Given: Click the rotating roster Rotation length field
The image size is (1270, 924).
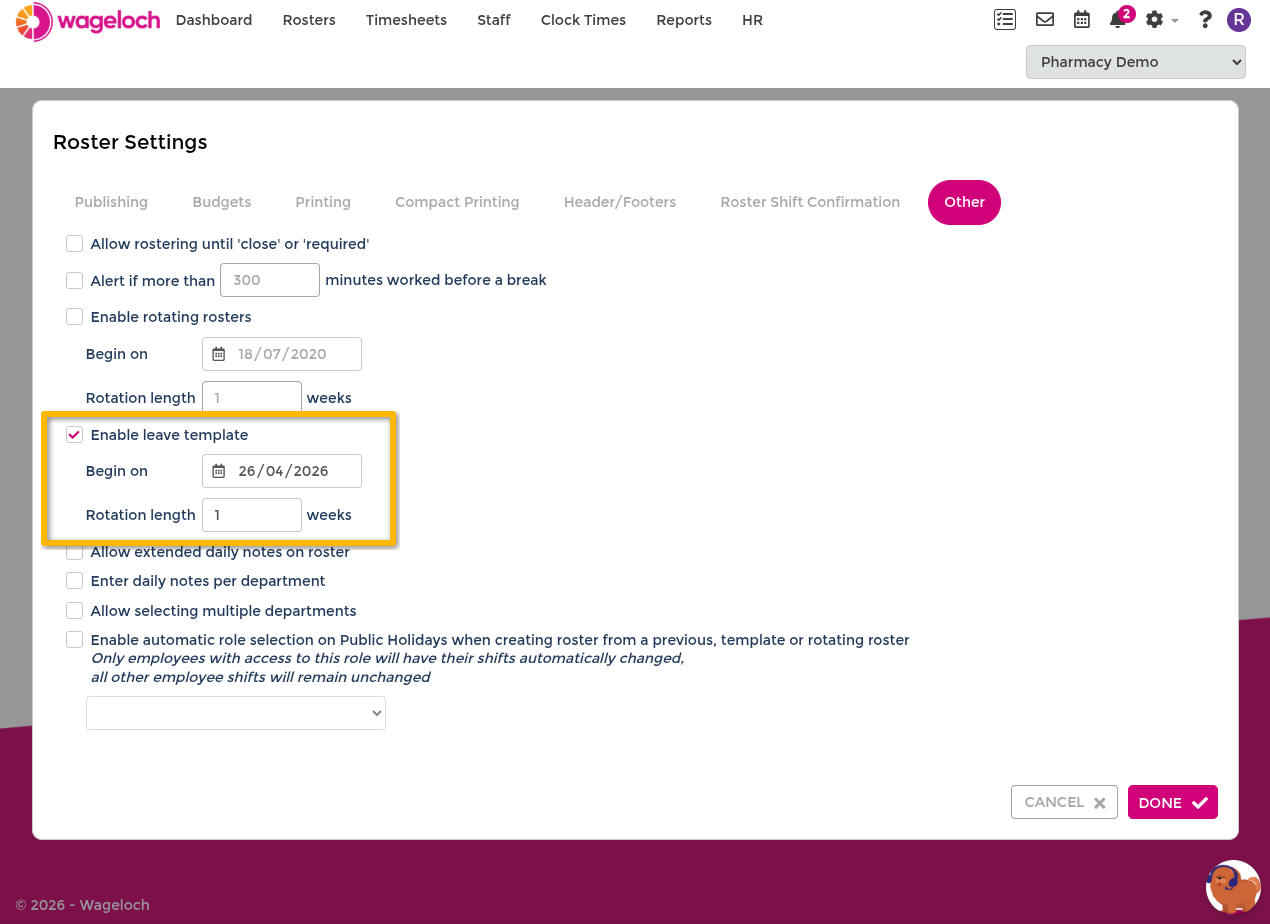Looking at the screenshot, I should 252,398.
